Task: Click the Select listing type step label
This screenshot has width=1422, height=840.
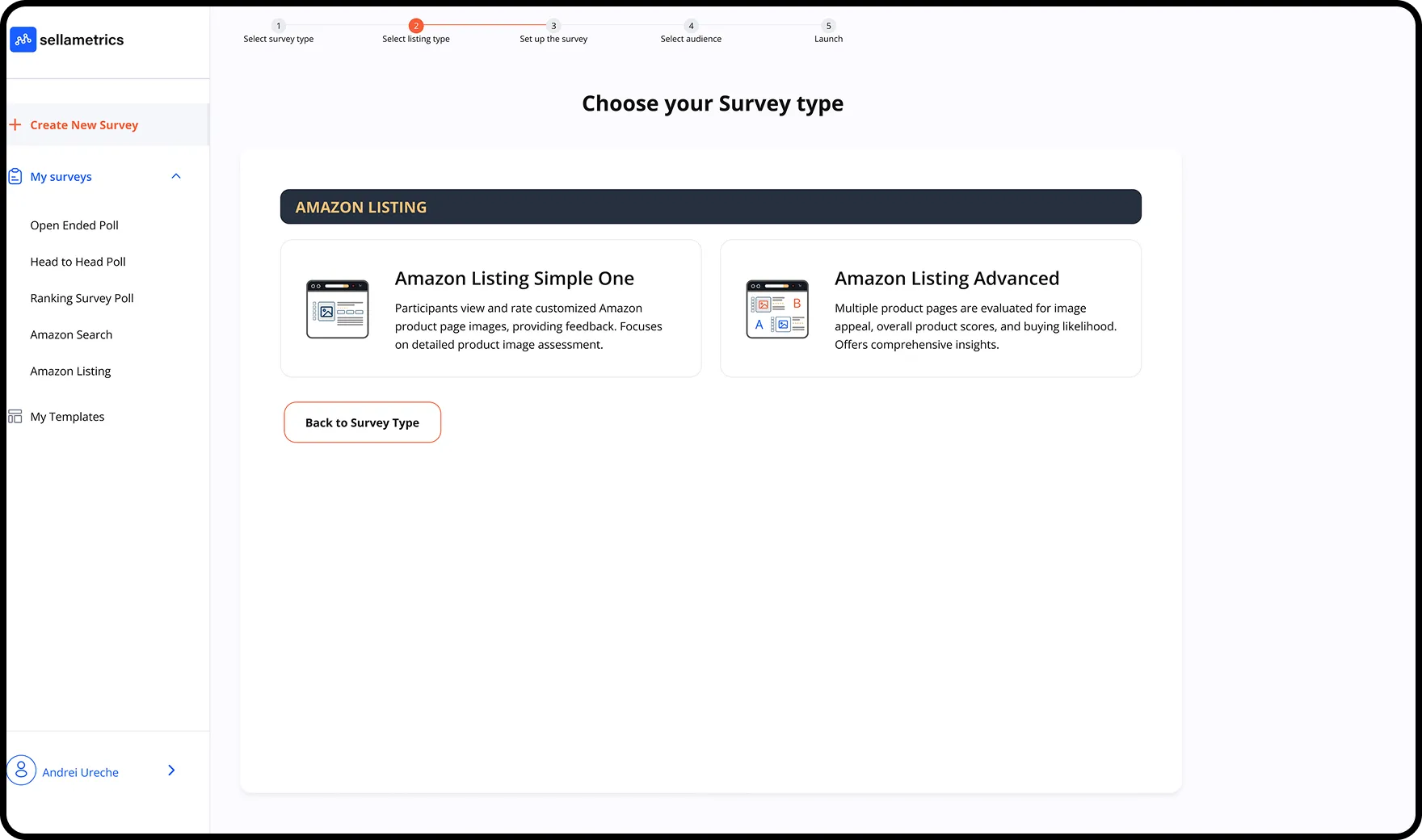Action: [416, 39]
